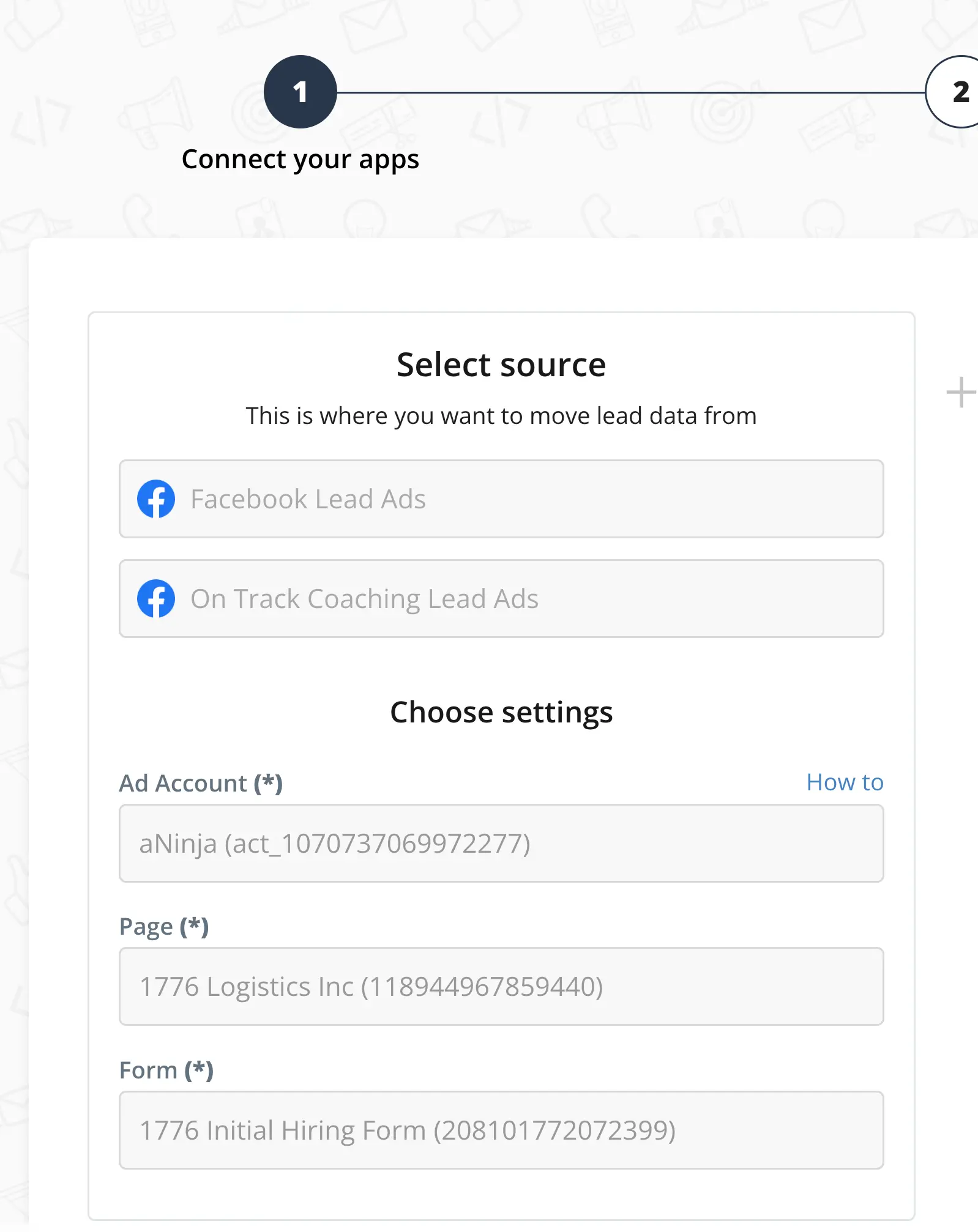Open the Facebook Lead Ads source dropdown

[501, 499]
